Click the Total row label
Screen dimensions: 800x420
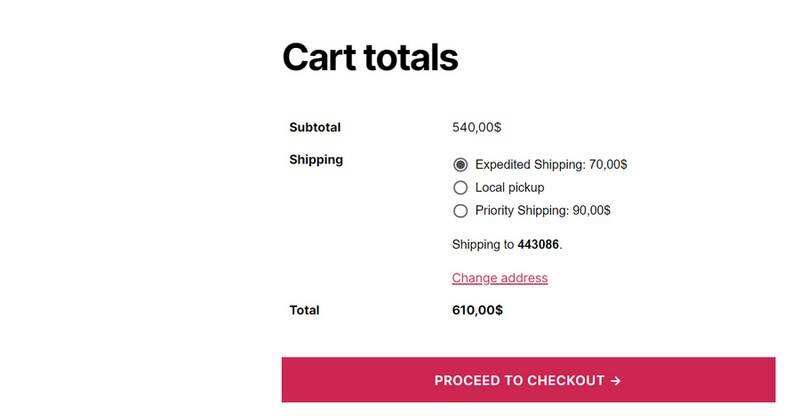pyautogui.click(x=304, y=310)
